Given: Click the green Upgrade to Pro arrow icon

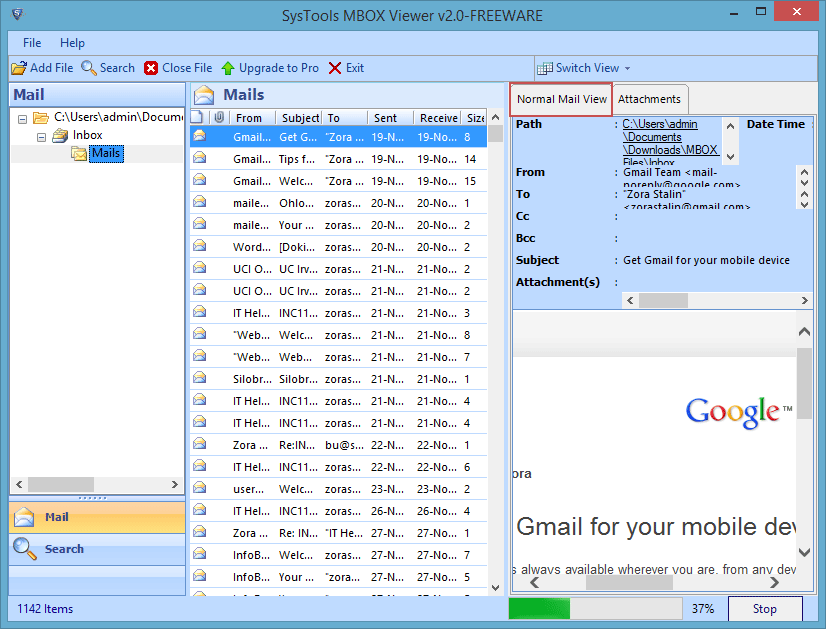Looking at the screenshot, I should tap(228, 68).
